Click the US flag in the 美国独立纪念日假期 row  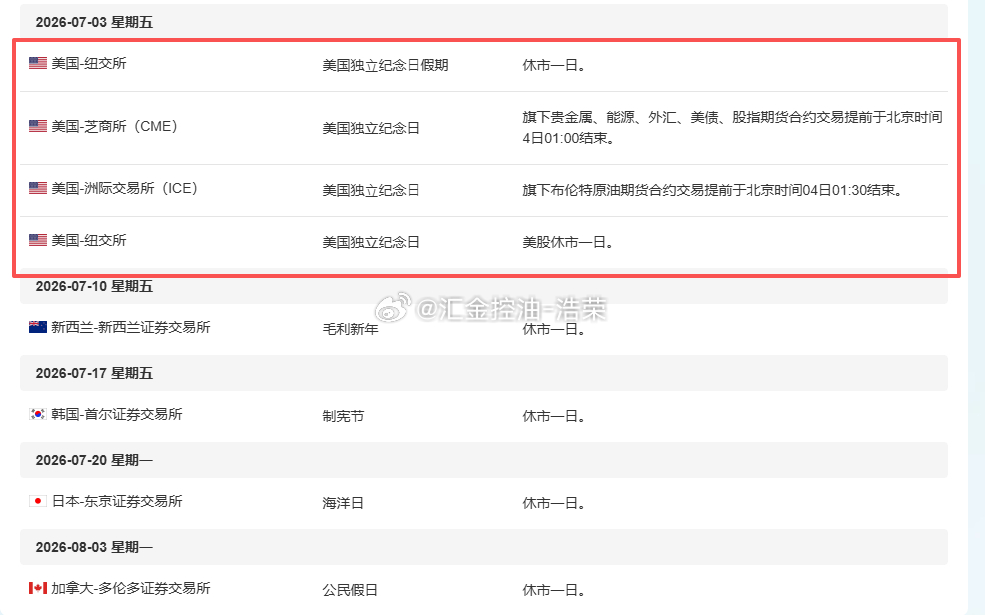pyautogui.click(x=38, y=63)
